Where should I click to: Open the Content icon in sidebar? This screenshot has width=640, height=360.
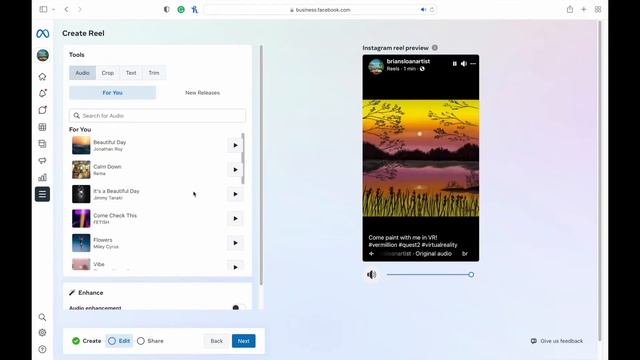pyautogui.click(x=42, y=110)
